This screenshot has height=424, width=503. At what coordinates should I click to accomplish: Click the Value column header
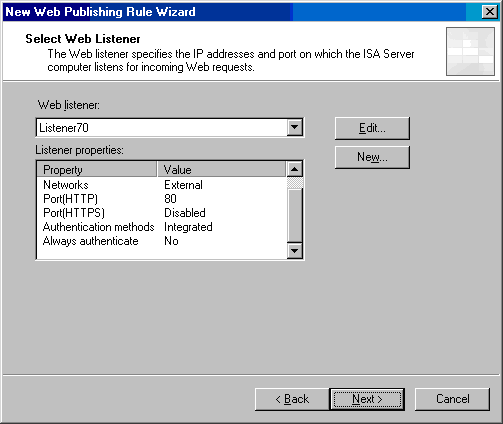pos(222,170)
